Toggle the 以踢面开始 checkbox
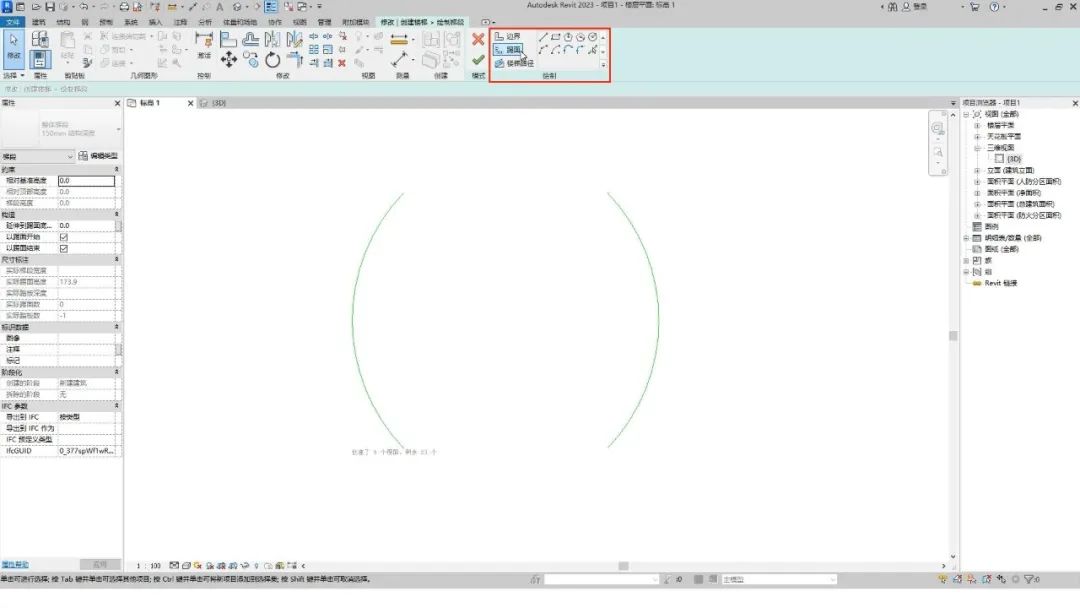The height and width of the screenshot is (608, 1080). [x=63, y=237]
